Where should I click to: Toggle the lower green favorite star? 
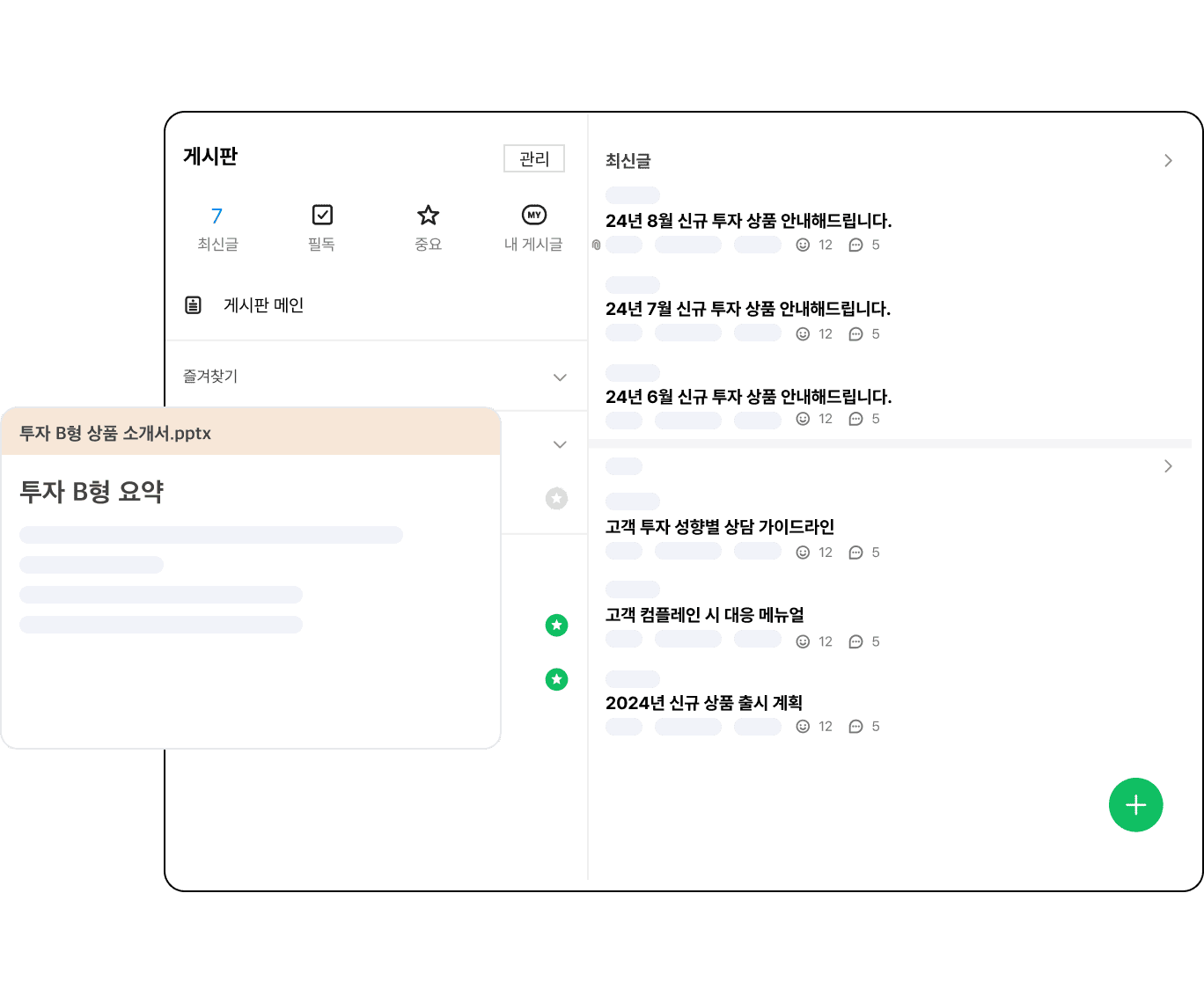click(x=556, y=678)
